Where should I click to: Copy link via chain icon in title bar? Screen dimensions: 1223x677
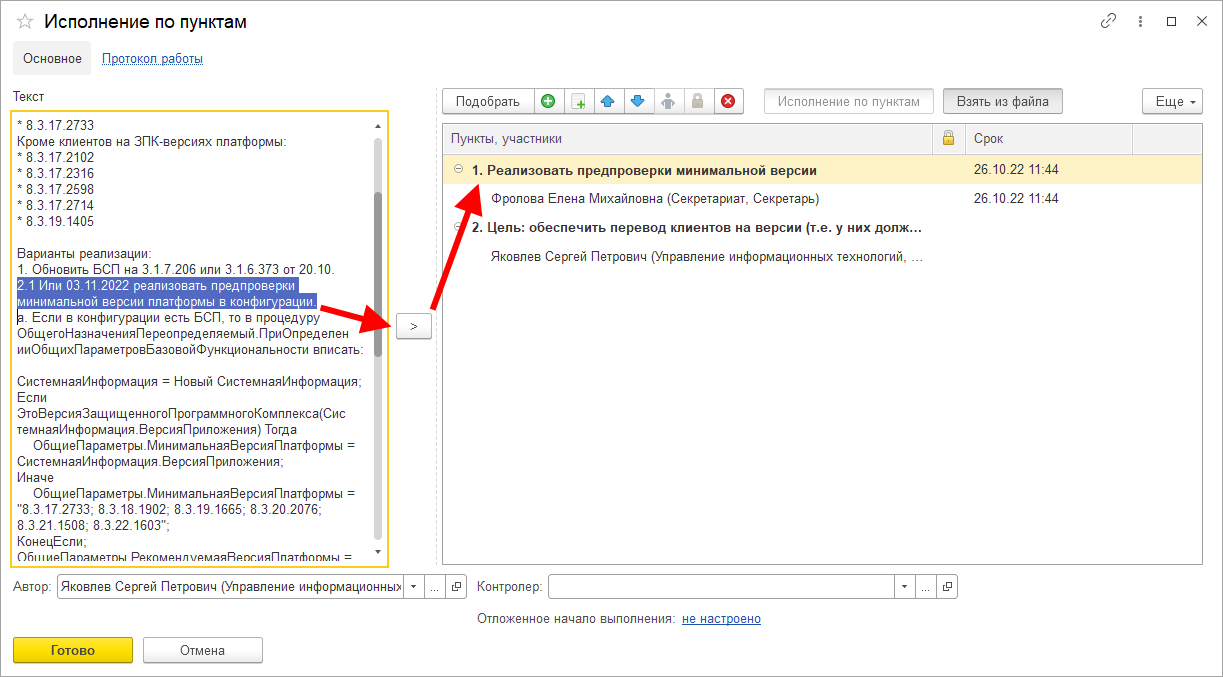pyautogui.click(x=1108, y=21)
